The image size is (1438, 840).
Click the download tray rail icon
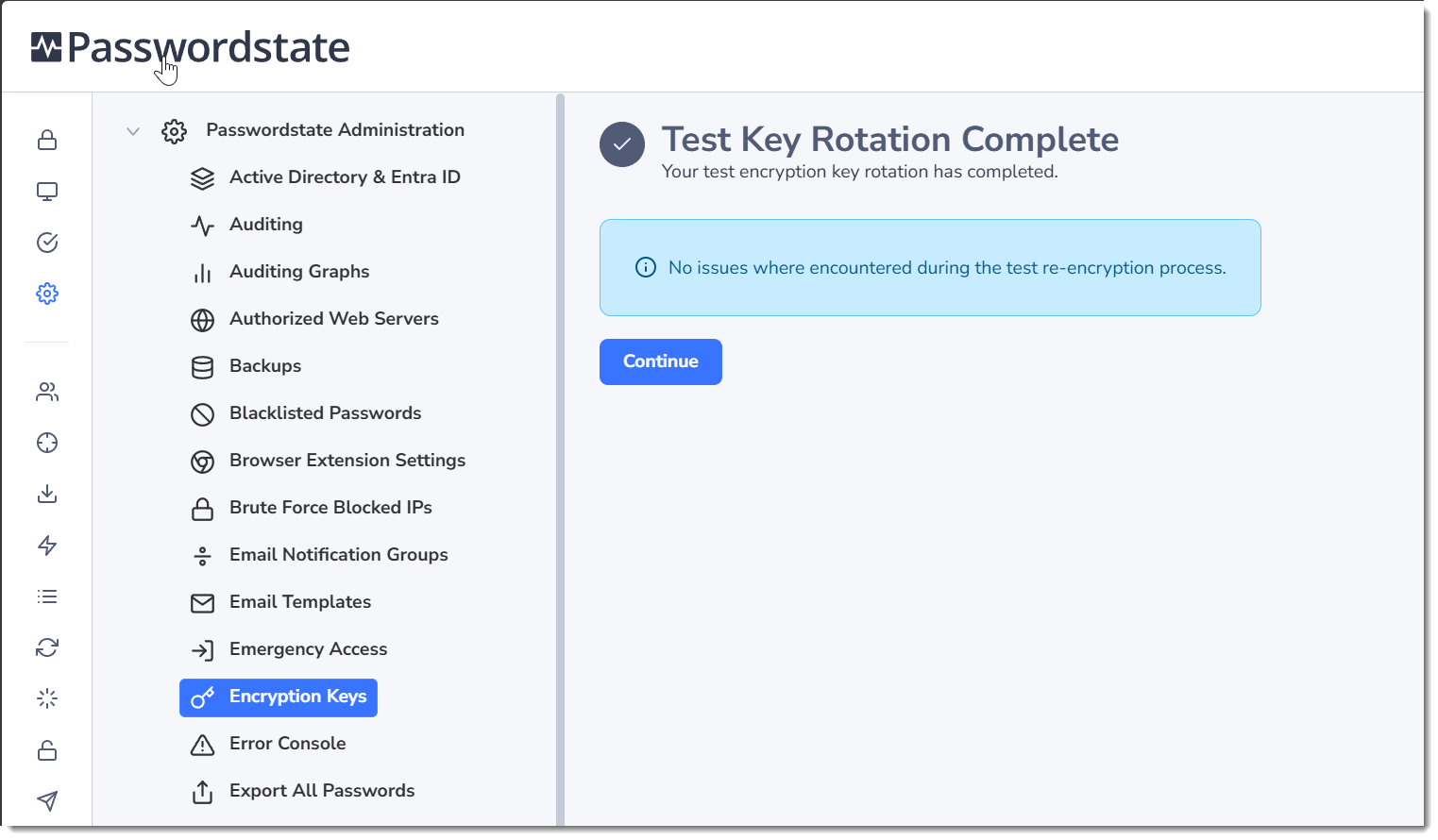pyautogui.click(x=47, y=494)
